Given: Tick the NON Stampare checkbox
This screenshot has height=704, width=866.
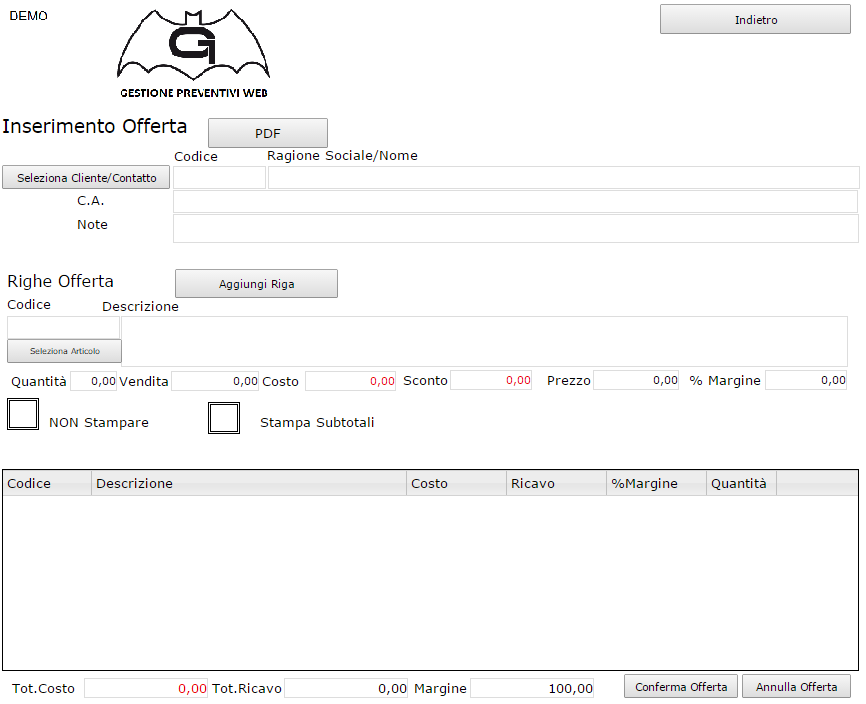Looking at the screenshot, I should (x=23, y=414).
